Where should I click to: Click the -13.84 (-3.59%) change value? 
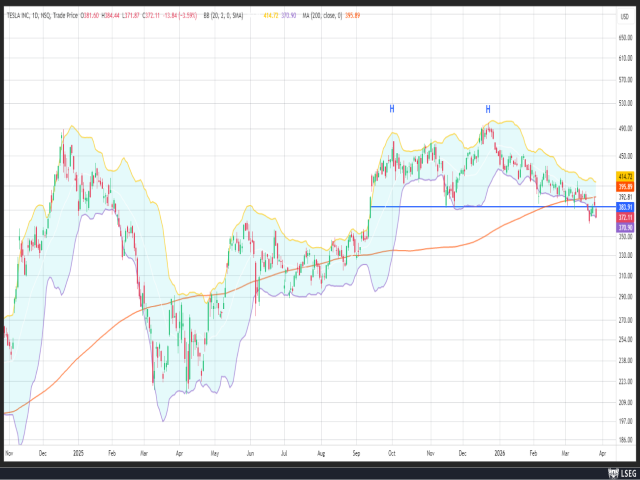[179, 16]
